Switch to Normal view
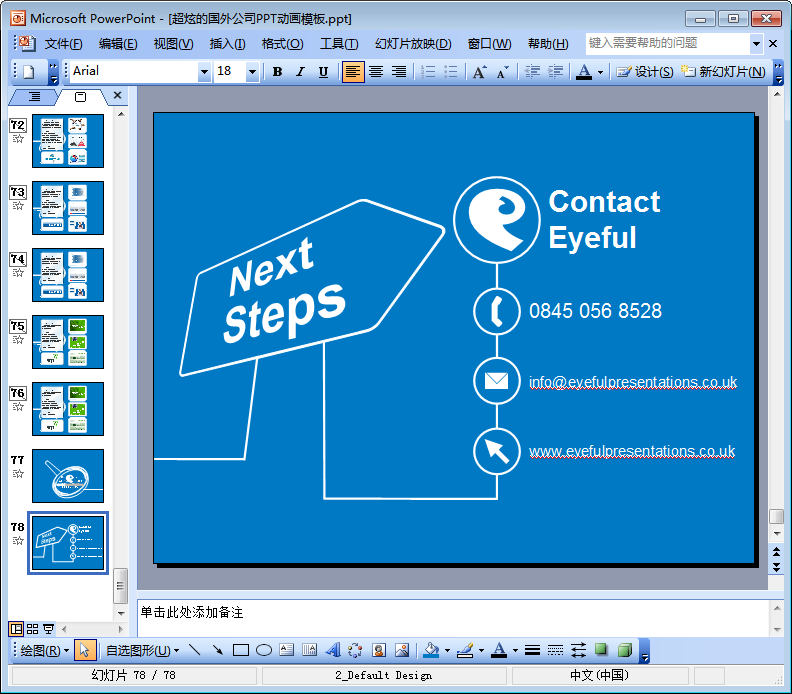Image resolution: width=792 pixels, height=694 pixels. point(16,629)
